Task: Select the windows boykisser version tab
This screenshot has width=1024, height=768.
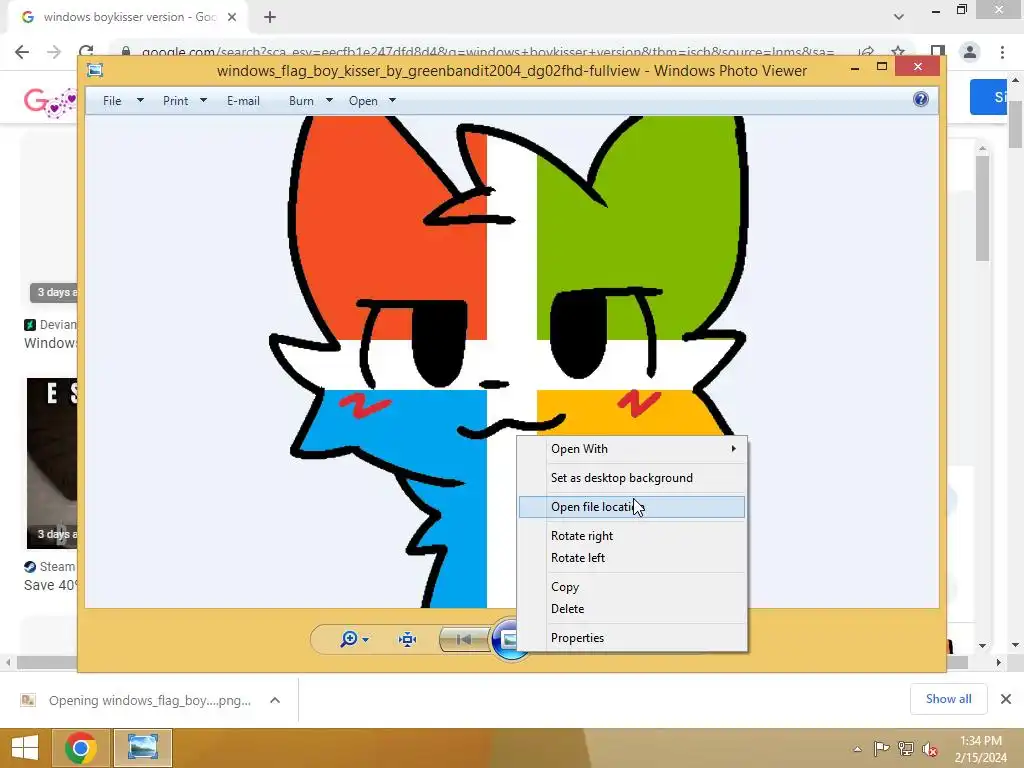Action: 129,17
